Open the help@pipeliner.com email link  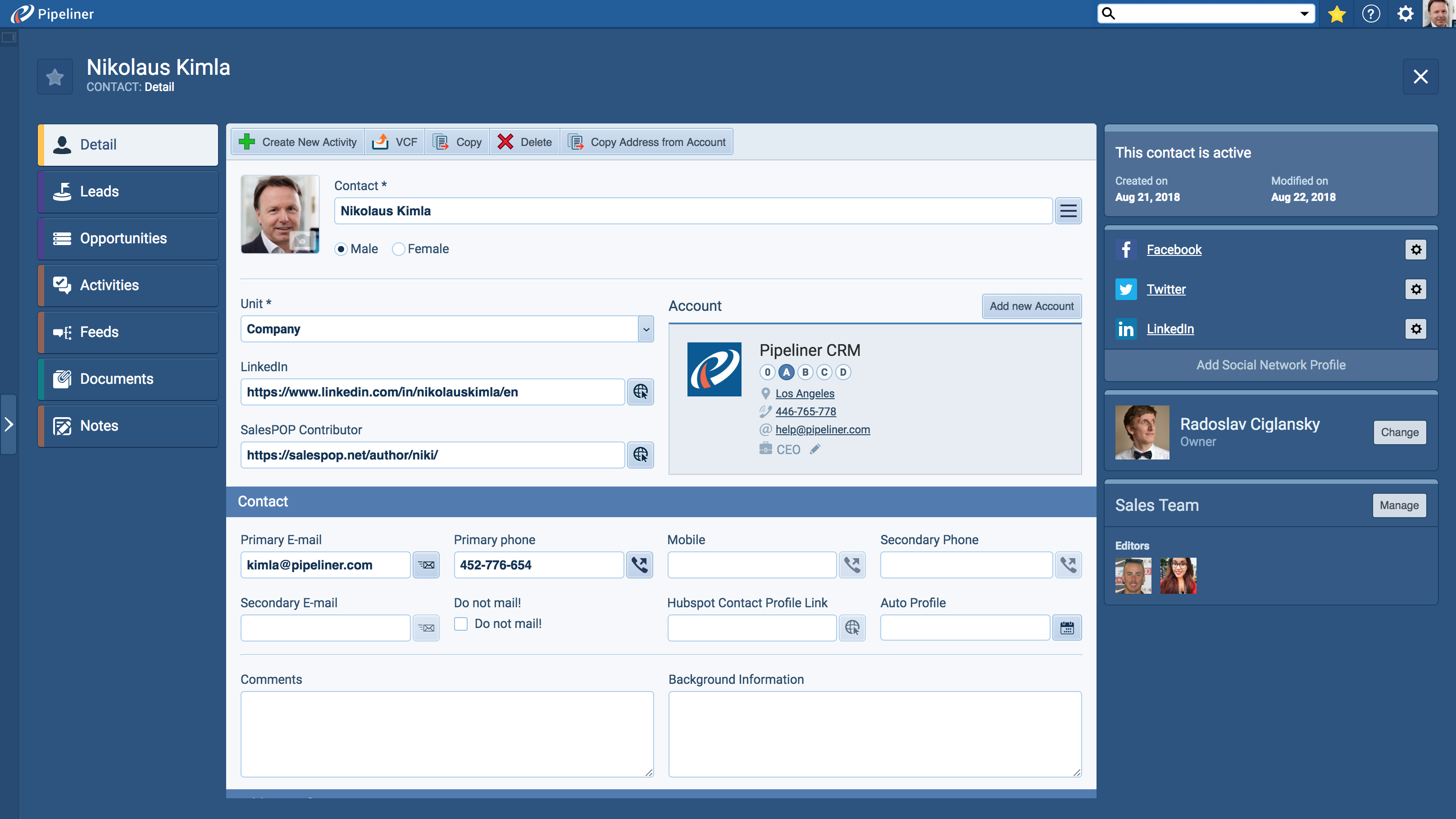[x=823, y=430]
